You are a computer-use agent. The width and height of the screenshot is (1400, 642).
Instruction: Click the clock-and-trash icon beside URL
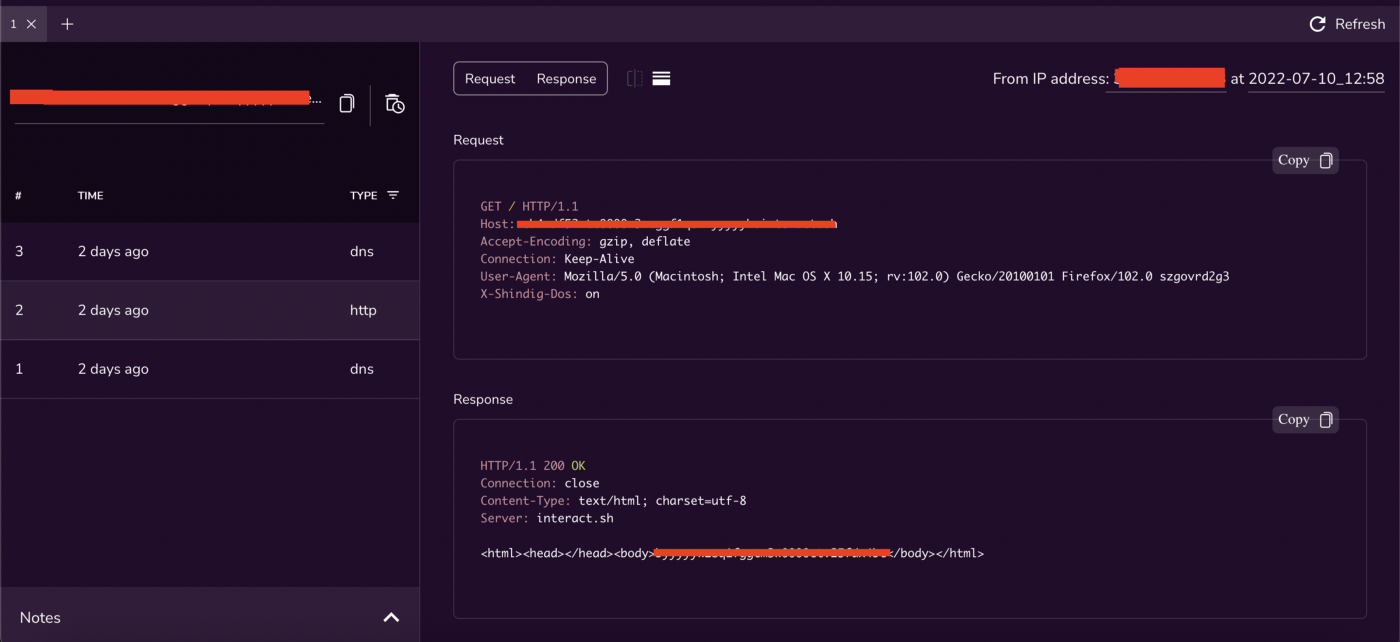(x=395, y=104)
